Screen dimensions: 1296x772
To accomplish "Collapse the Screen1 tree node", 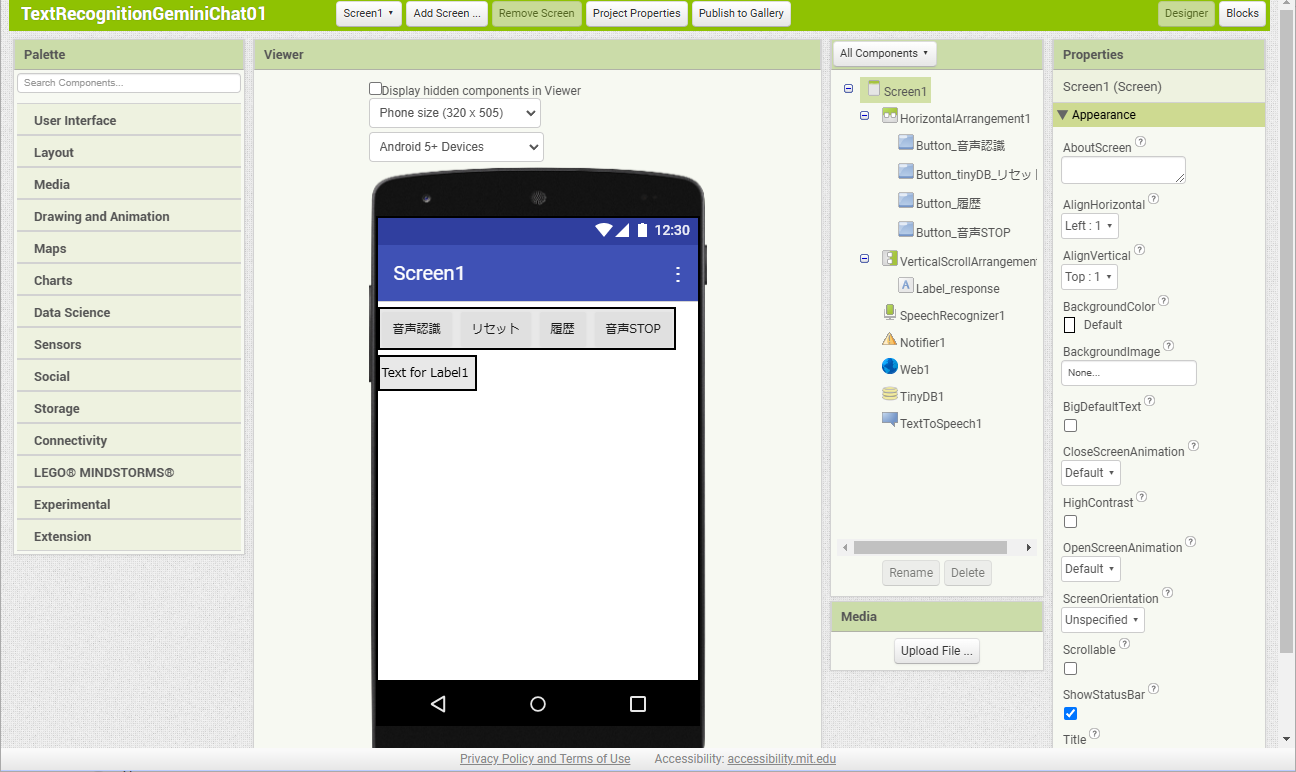I will [x=849, y=89].
